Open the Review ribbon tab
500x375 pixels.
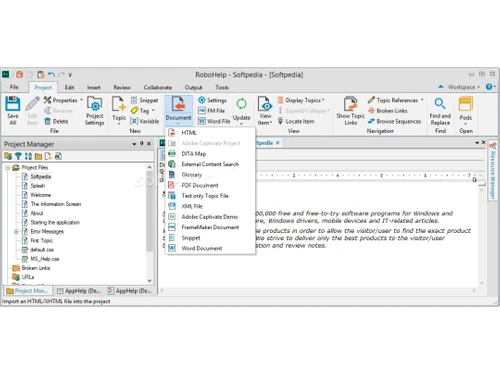coord(122,87)
